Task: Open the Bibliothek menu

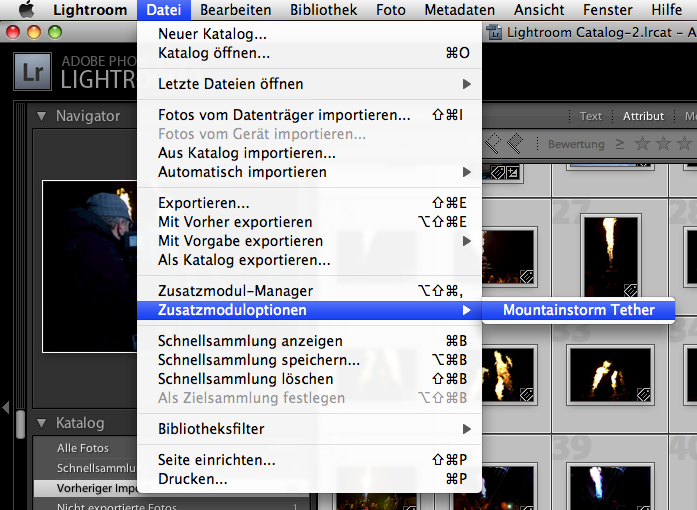Action: (323, 10)
